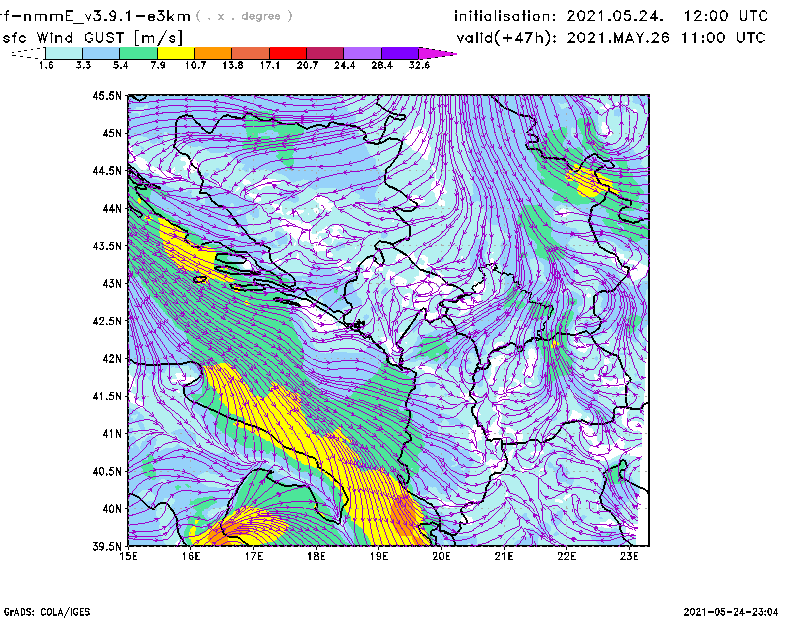Click the 19E longitude axis label
This screenshot has width=800, height=618.
(x=378, y=556)
